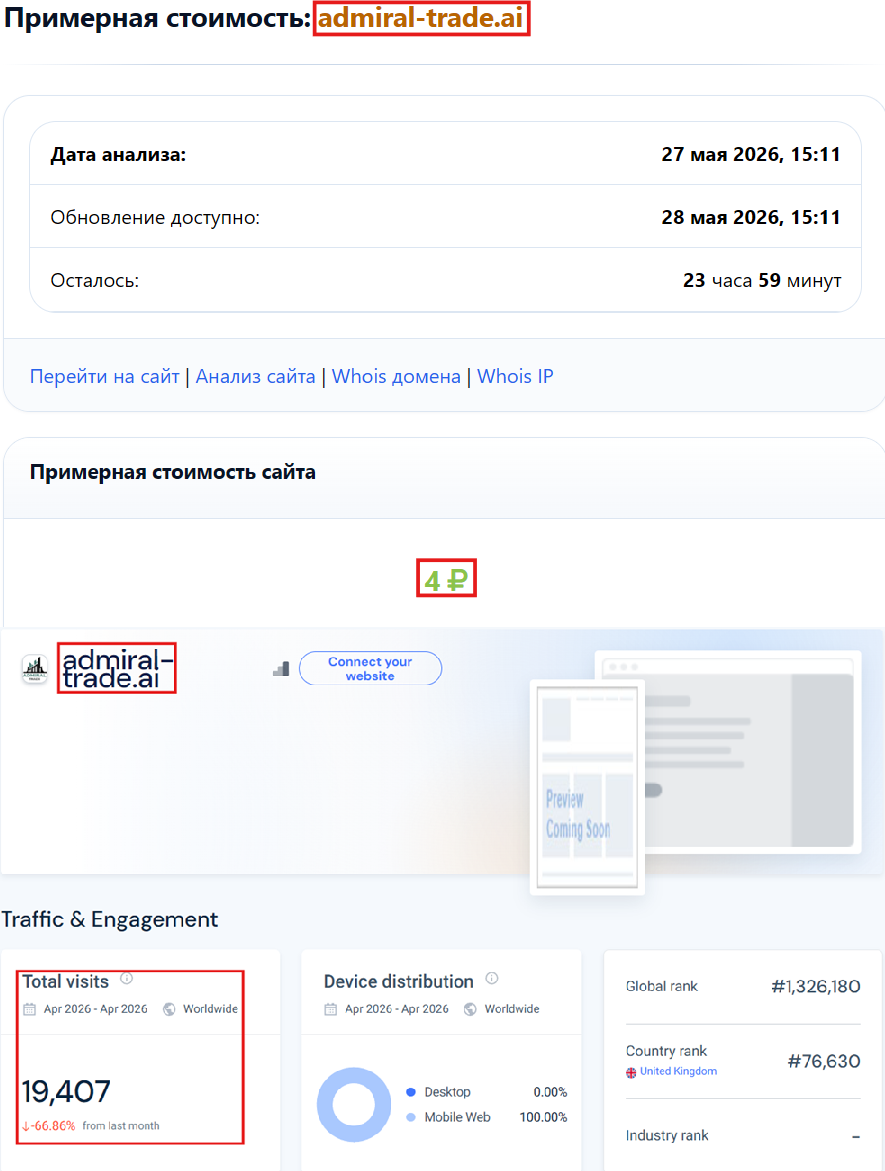This screenshot has height=1171, width=885.
Task: Click the '0.00%' Desktop percentage
Action: [550, 1092]
